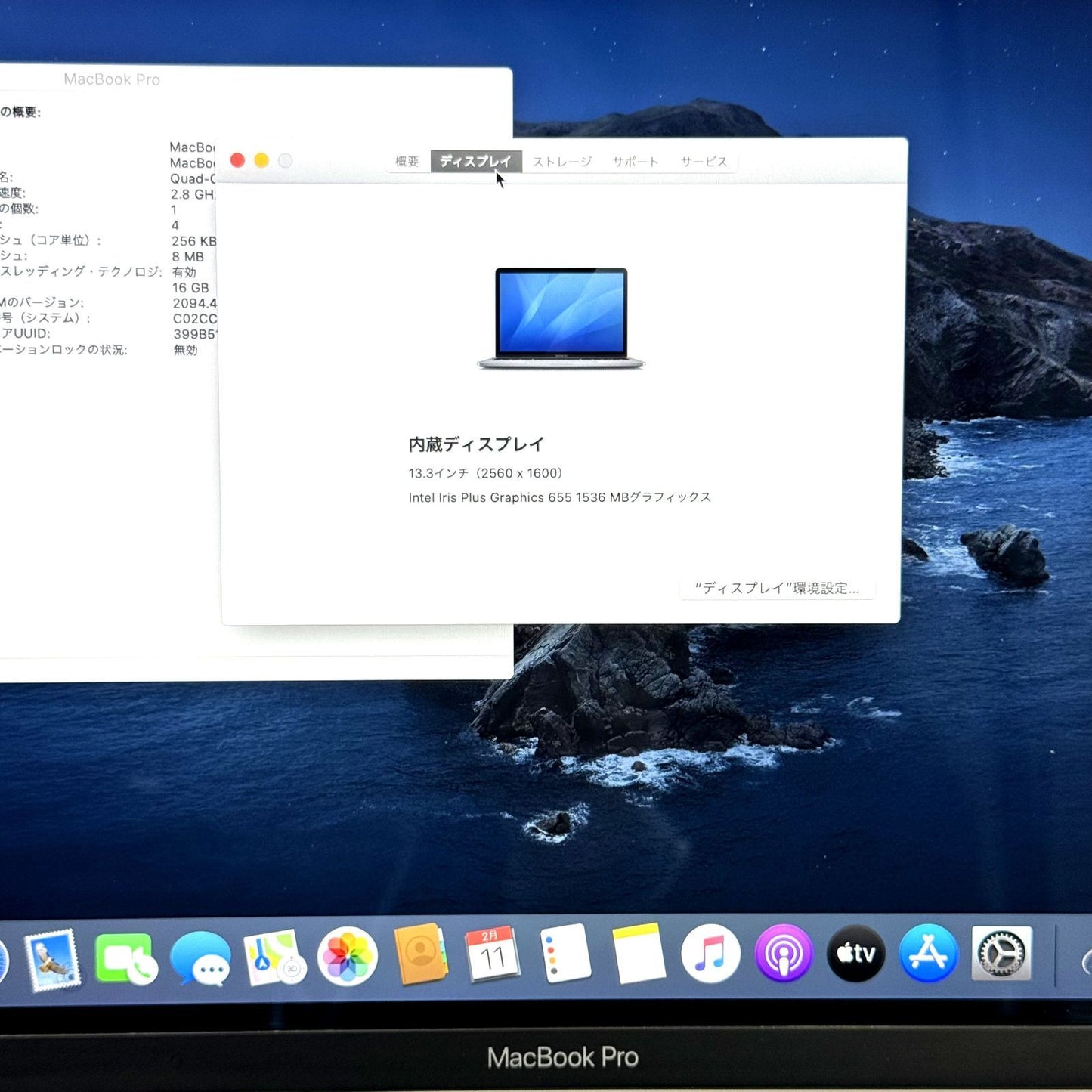
Task: Minimize the About This Mac window
Action: (x=261, y=160)
